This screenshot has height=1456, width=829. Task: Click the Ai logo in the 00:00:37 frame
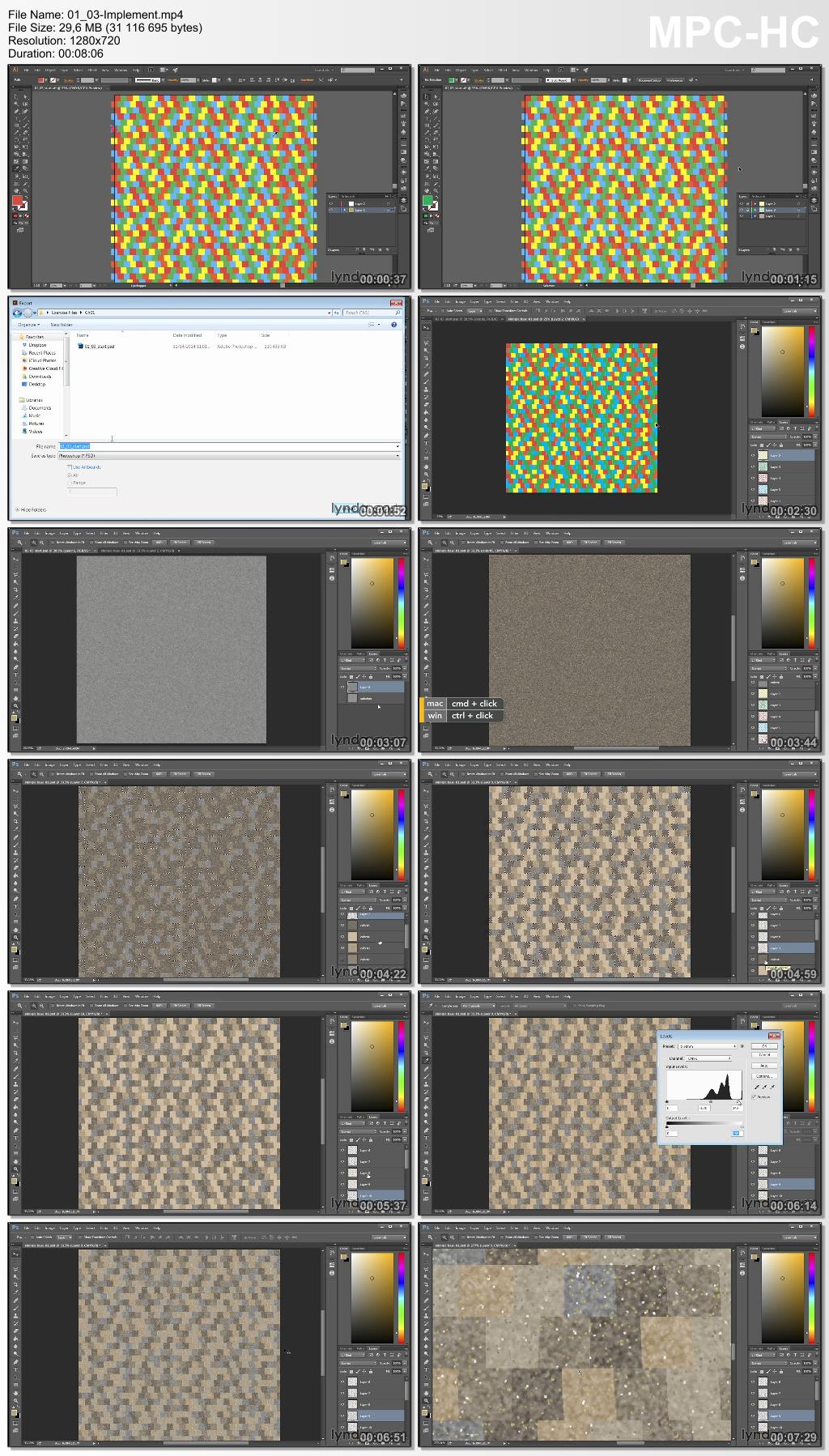coord(15,70)
